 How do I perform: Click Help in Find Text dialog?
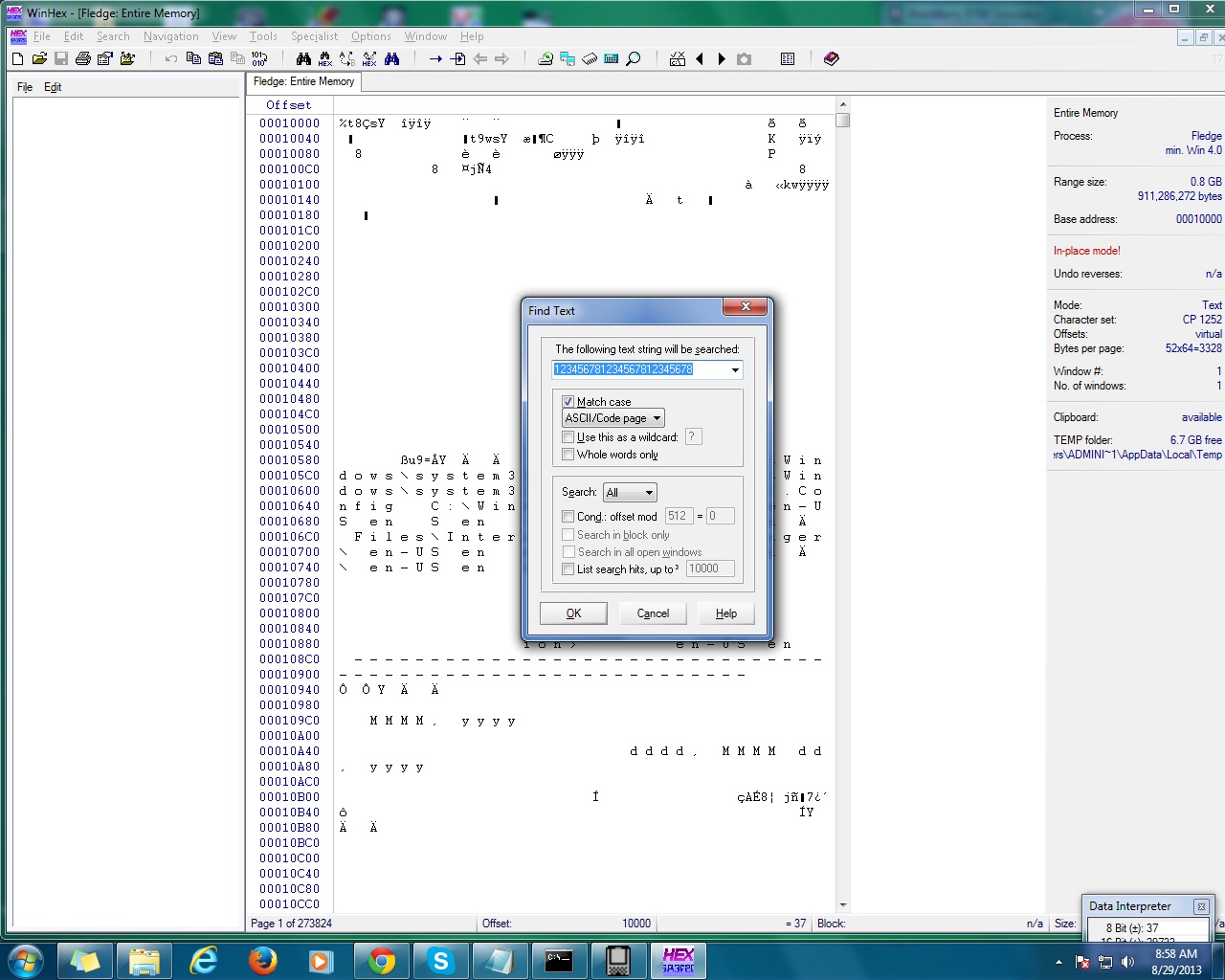click(726, 613)
